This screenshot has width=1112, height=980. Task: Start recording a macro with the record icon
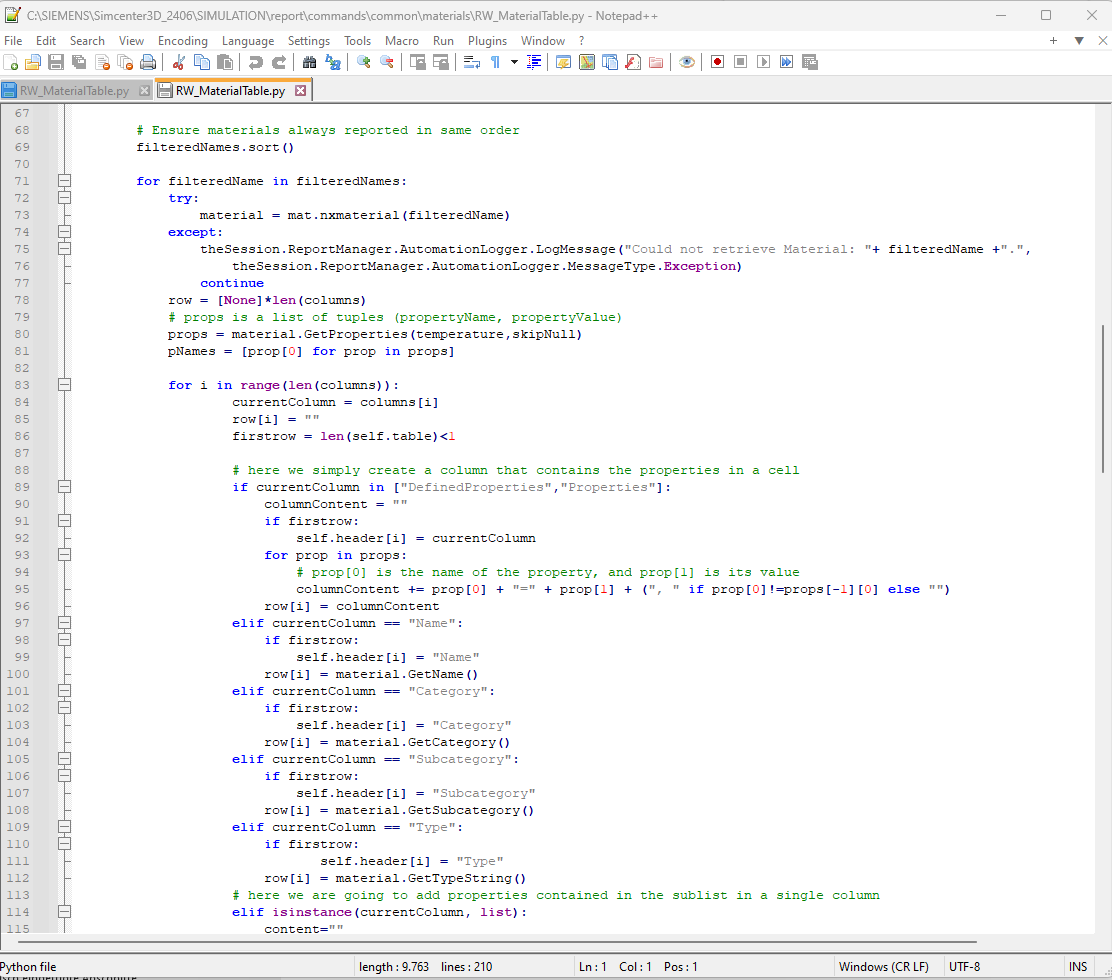click(x=719, y=62)
